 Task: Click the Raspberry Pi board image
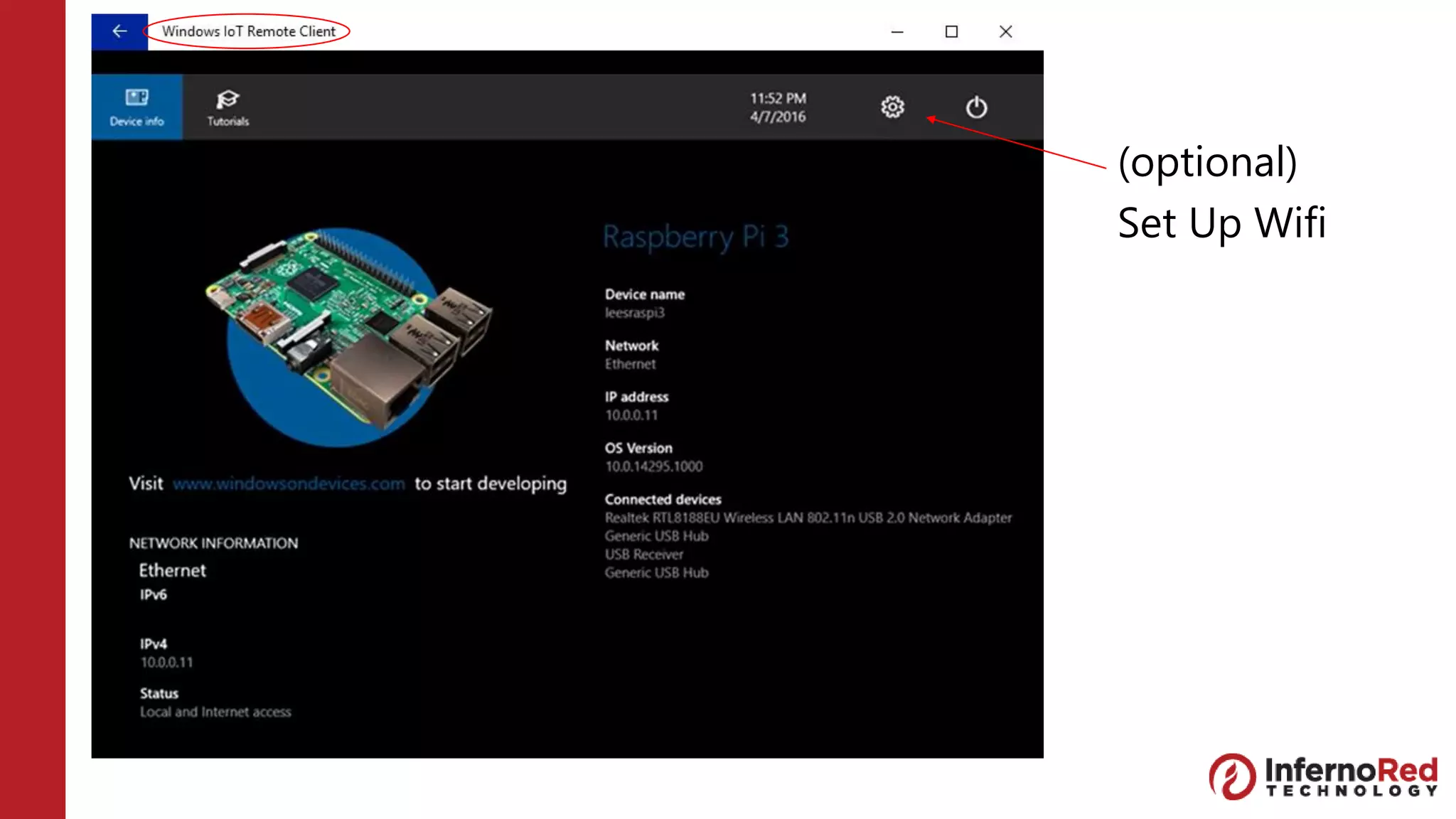click(x=348, y=334)
